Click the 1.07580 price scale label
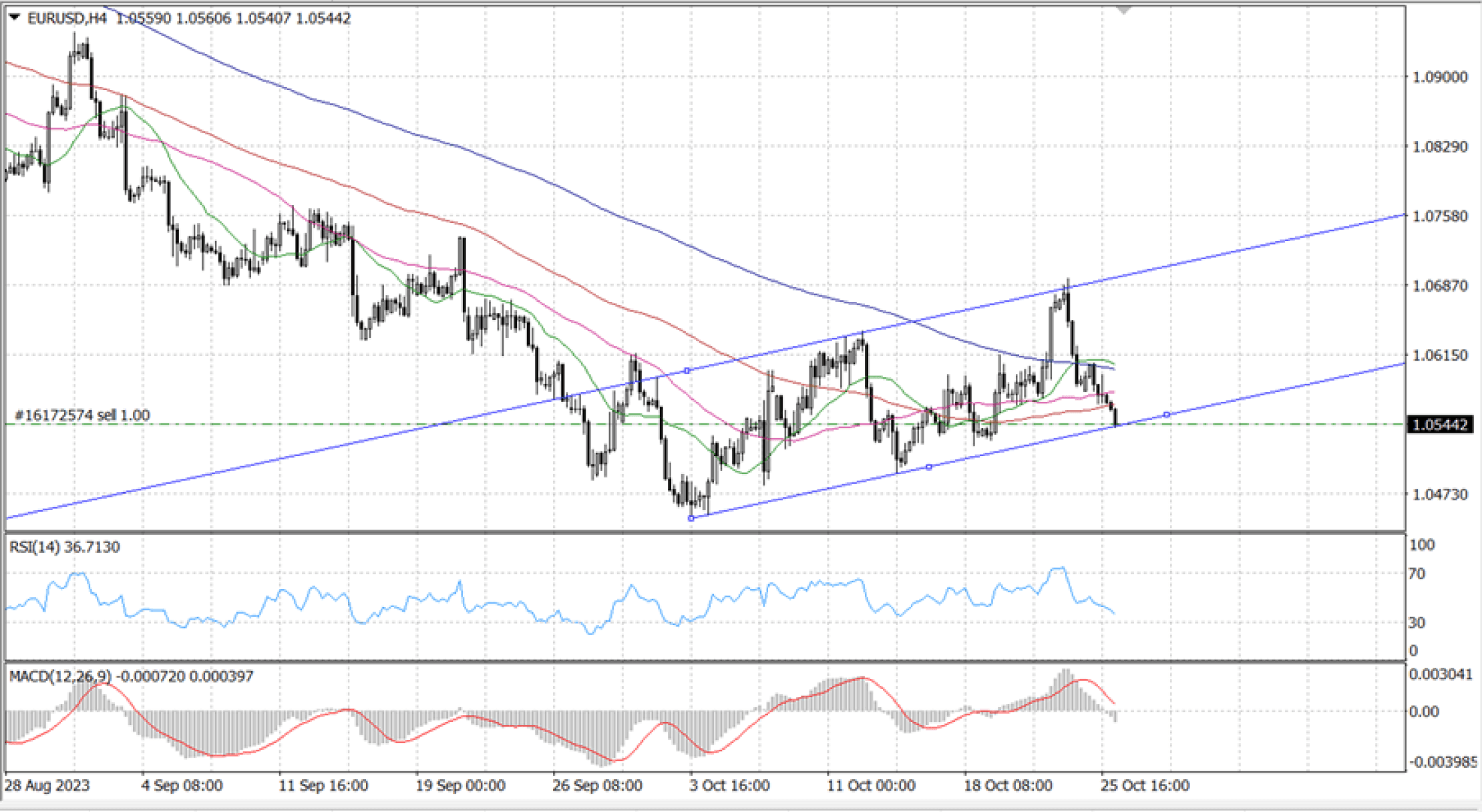The width and height of the screenshot is (1482, 812). click(x=1440, y=216)
